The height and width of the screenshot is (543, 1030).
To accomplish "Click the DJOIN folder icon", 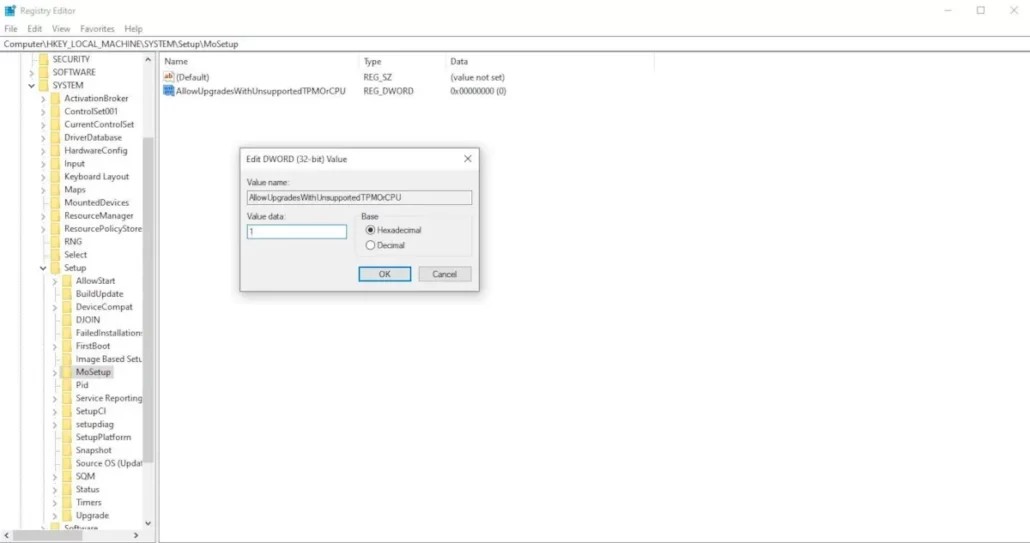I will tap(67, 320).
